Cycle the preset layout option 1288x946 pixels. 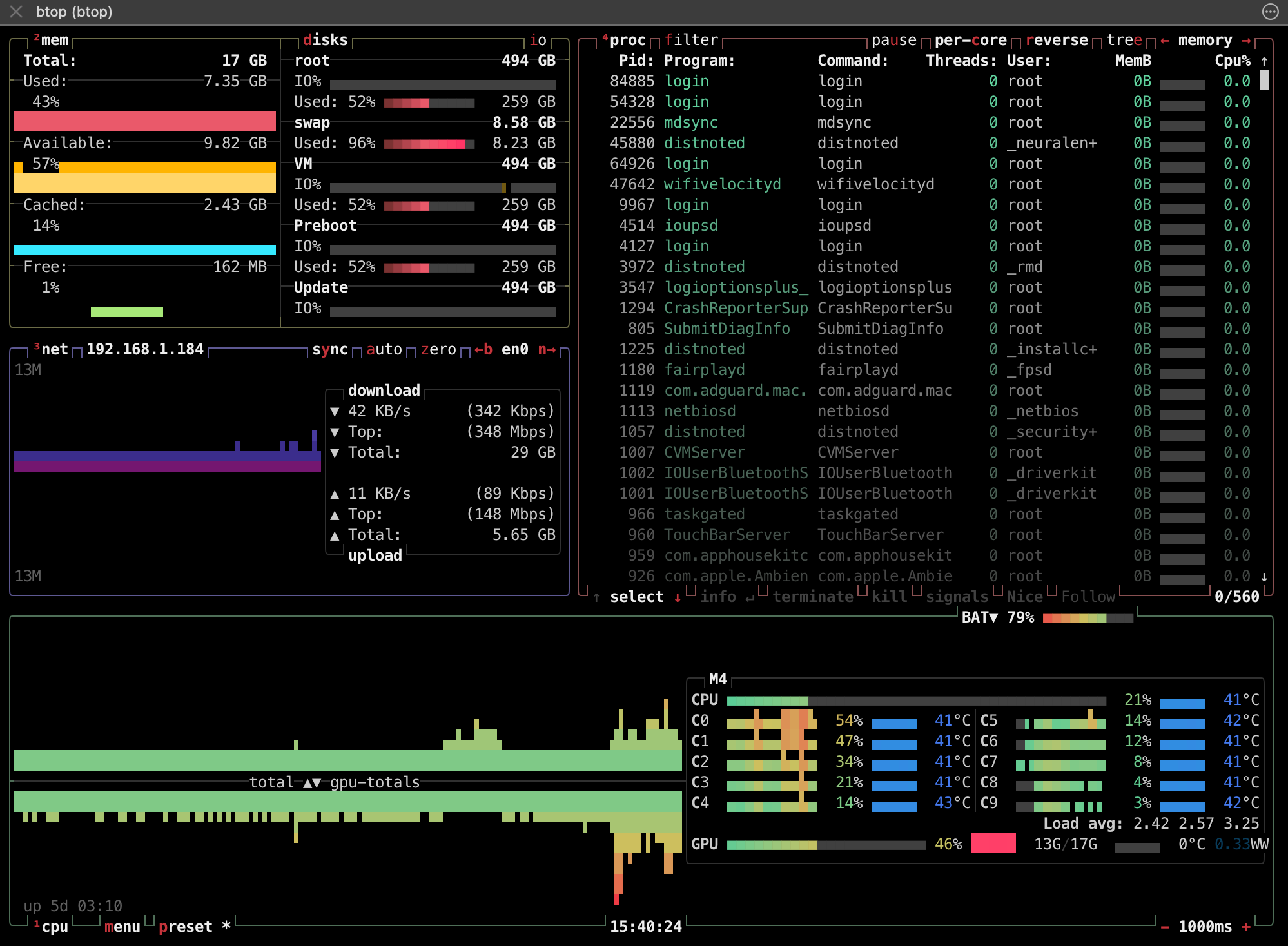pyautogui.click(x=186, y=927)
